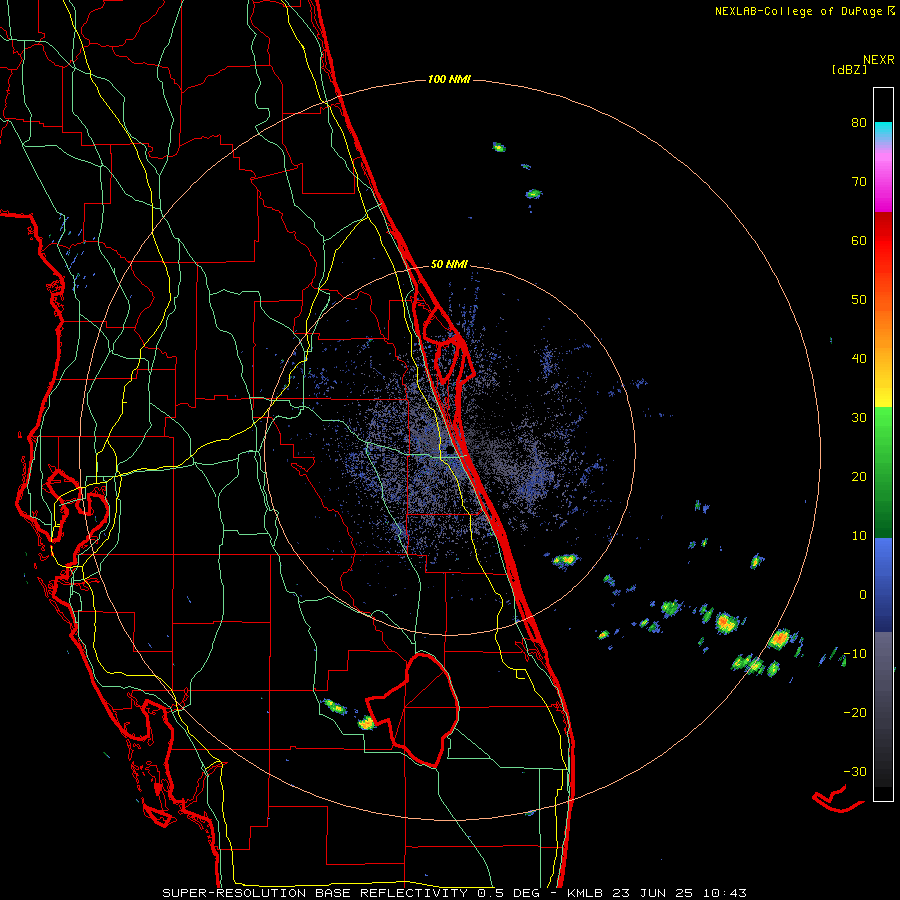Click the -20 dBZ scale label
900x900 pixels.
[x=855, y=713]
